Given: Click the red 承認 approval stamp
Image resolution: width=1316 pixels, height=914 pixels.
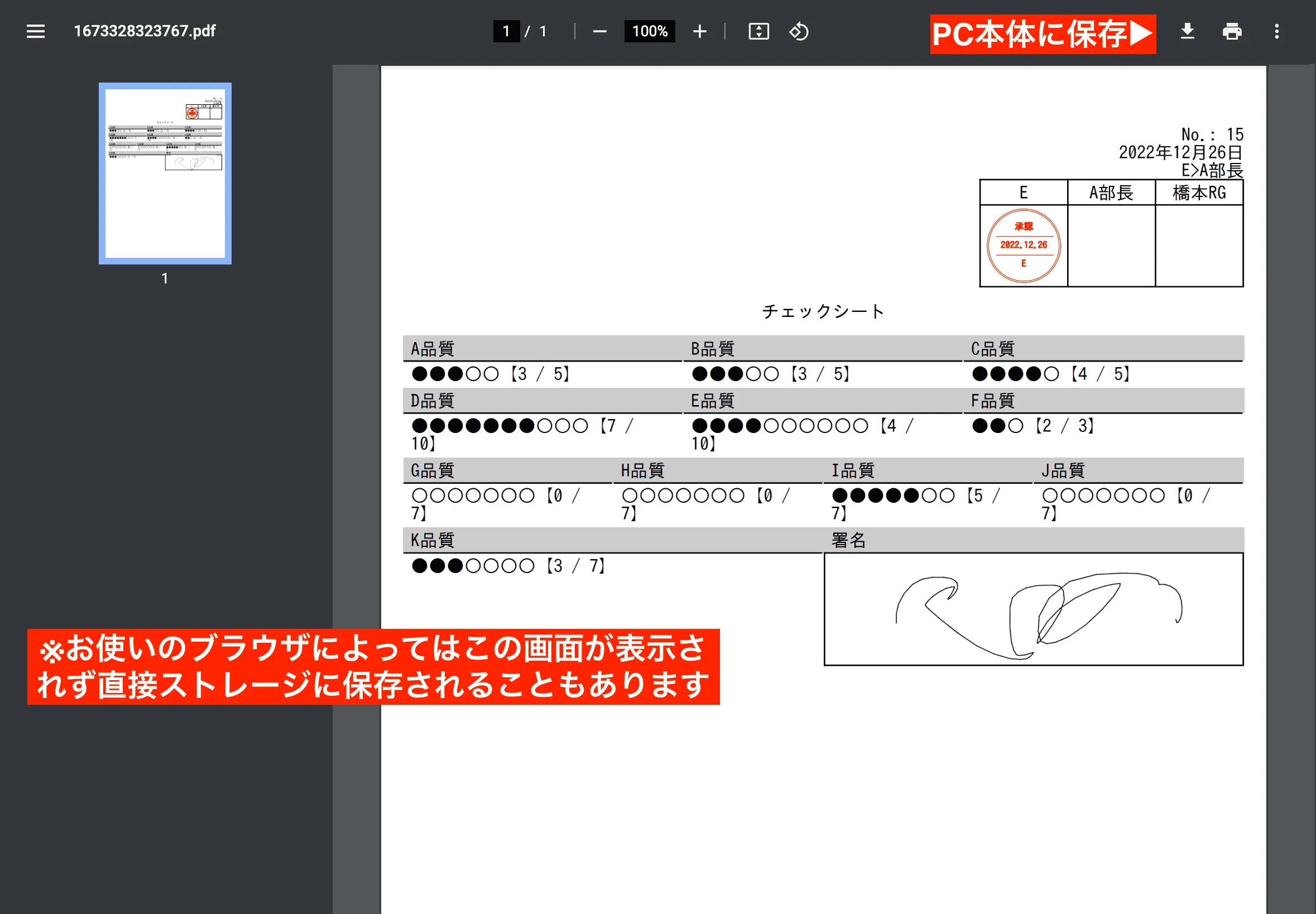Looking at the screenshot, I should click(x=1023, y=244).
